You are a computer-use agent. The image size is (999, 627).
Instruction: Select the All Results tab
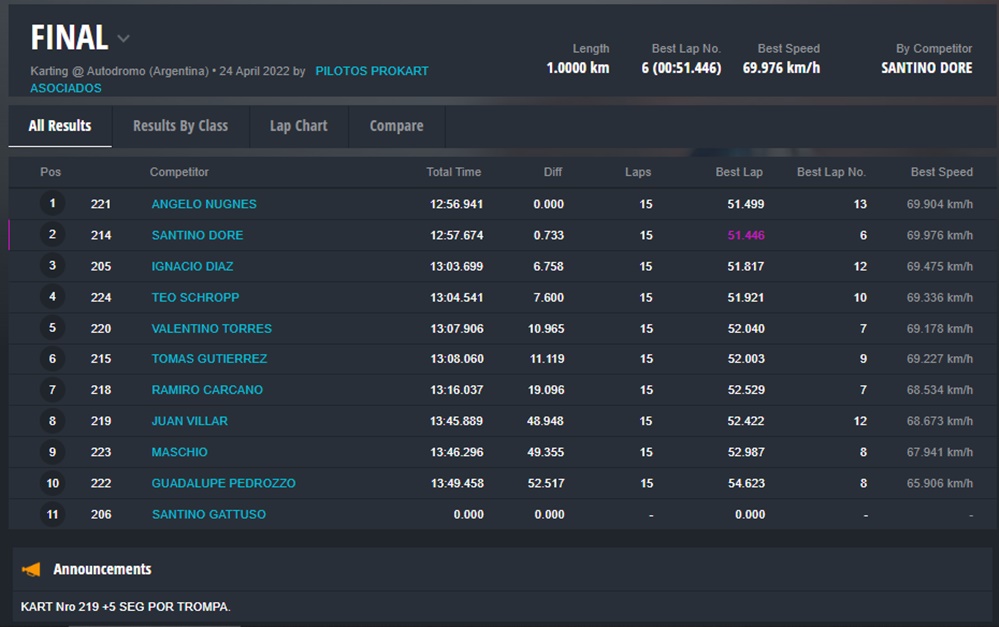[x=60, y=126]
